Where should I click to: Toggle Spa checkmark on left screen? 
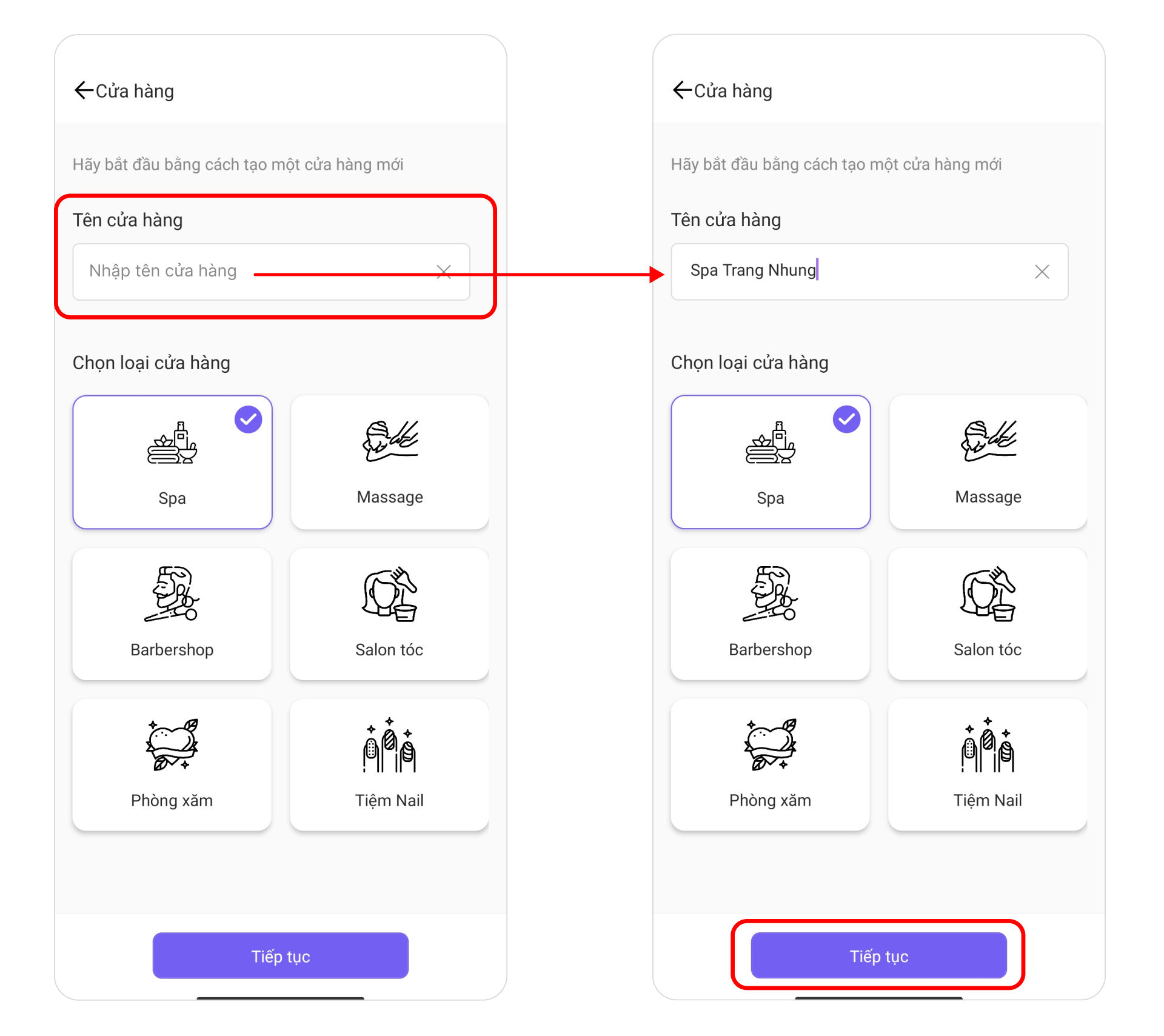pos(248,419)
